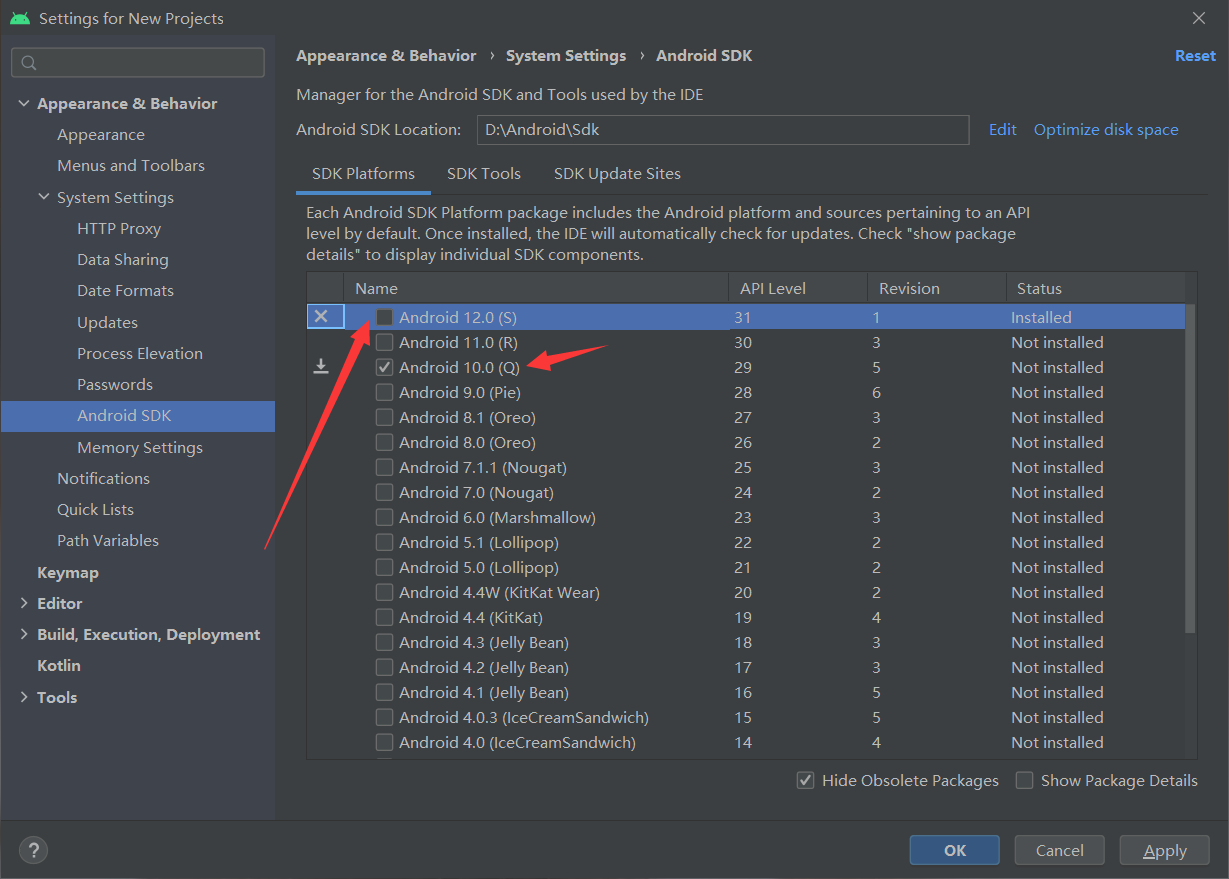Open Menus and Toolbars settings

[x=131, y=165]
